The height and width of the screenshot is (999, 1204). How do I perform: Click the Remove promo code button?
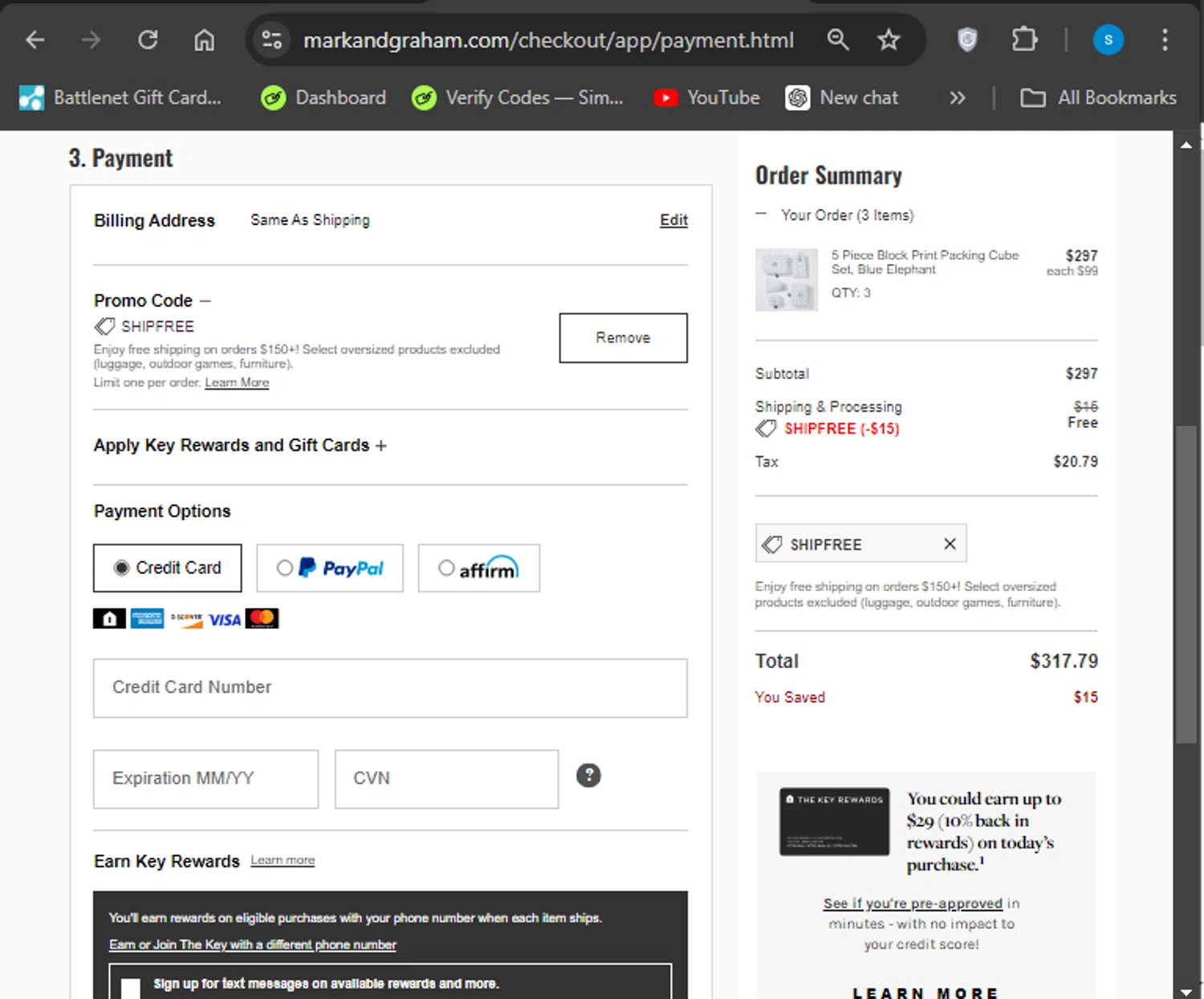click(x=623, y=338)
